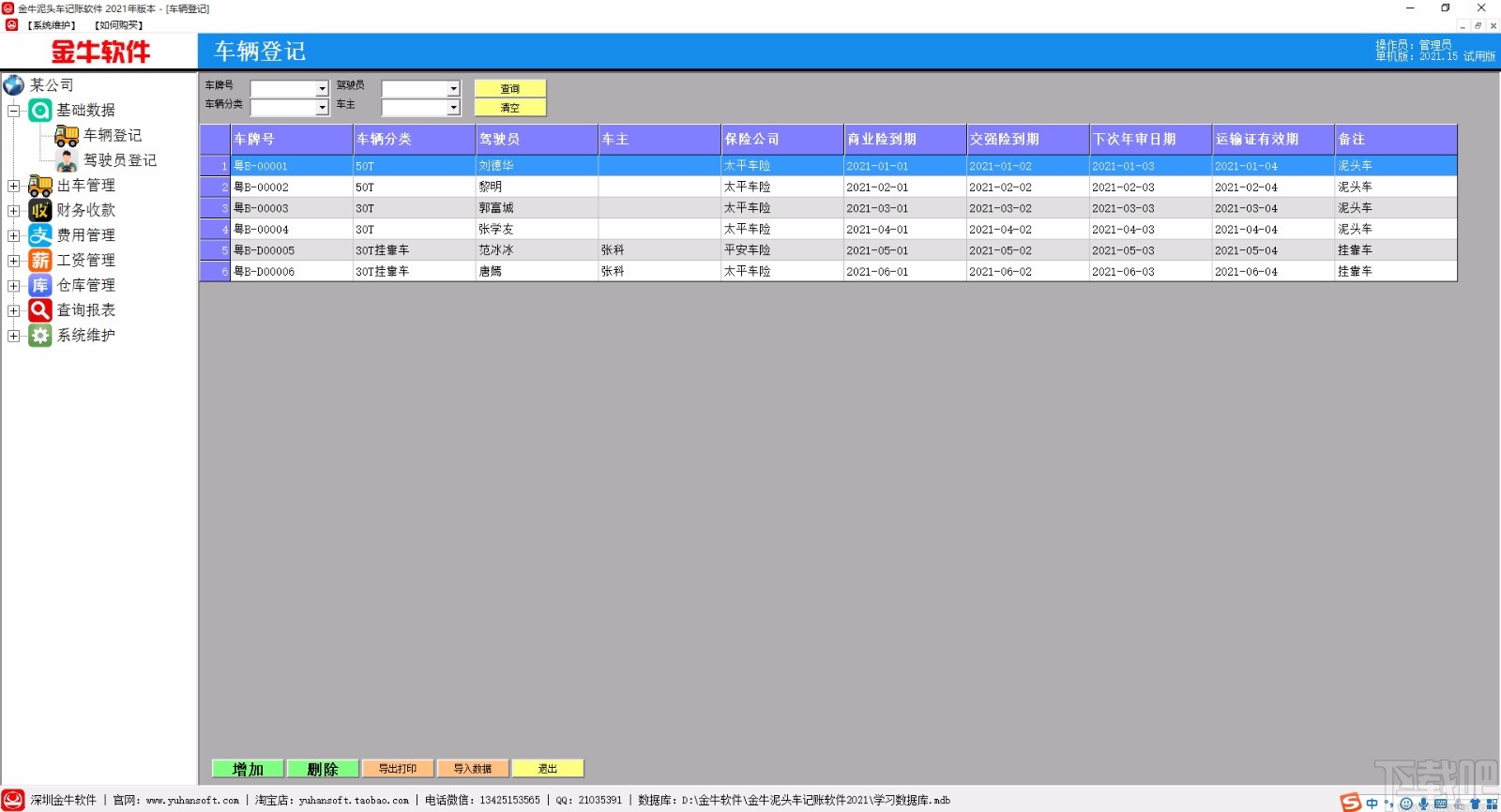Expand the 费用管理 tree node
This screenshot has width=1501, height=812.
point(14,235)
